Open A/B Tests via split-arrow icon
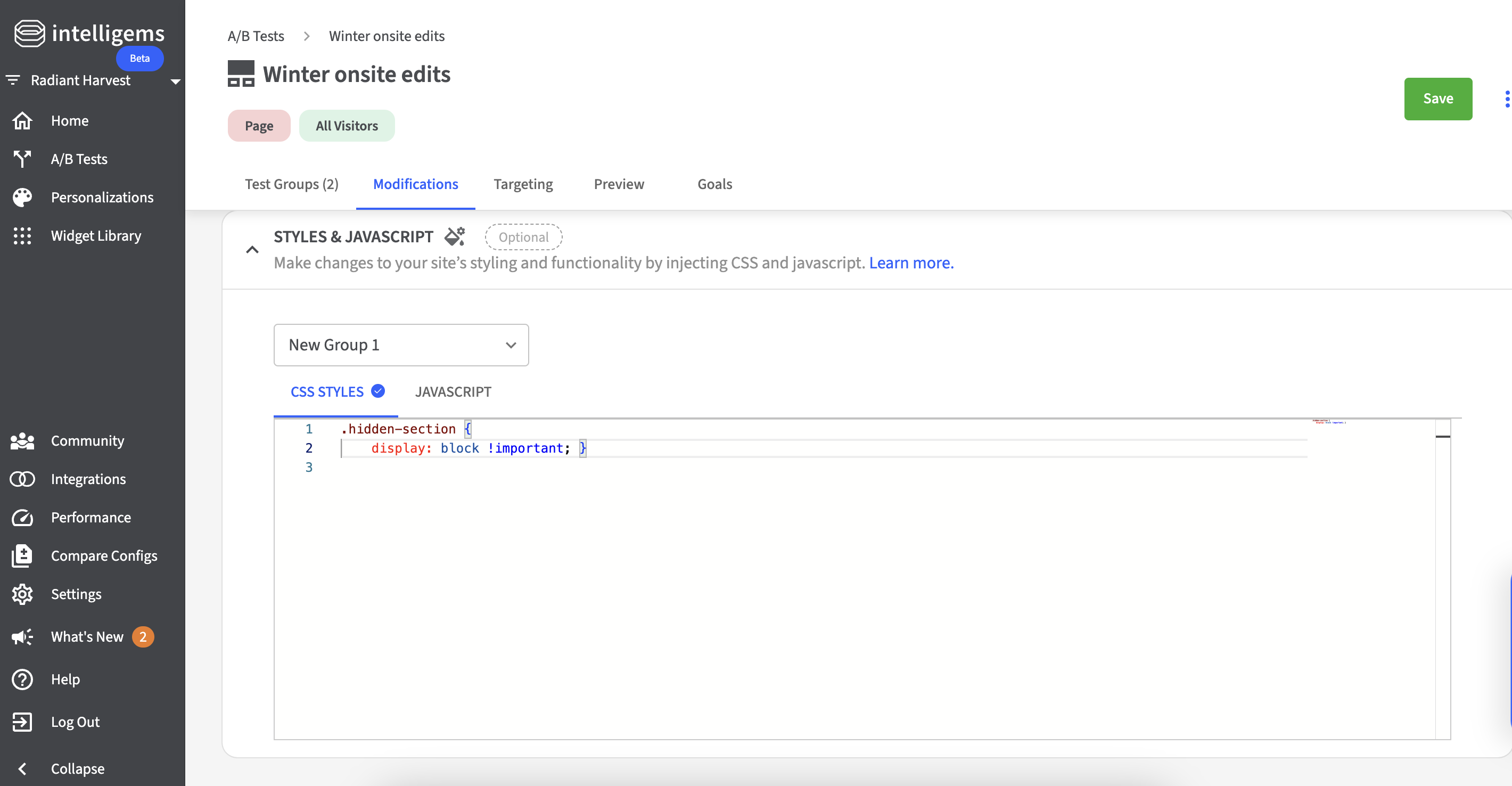The image size is (1512, 786). point(22,159)
